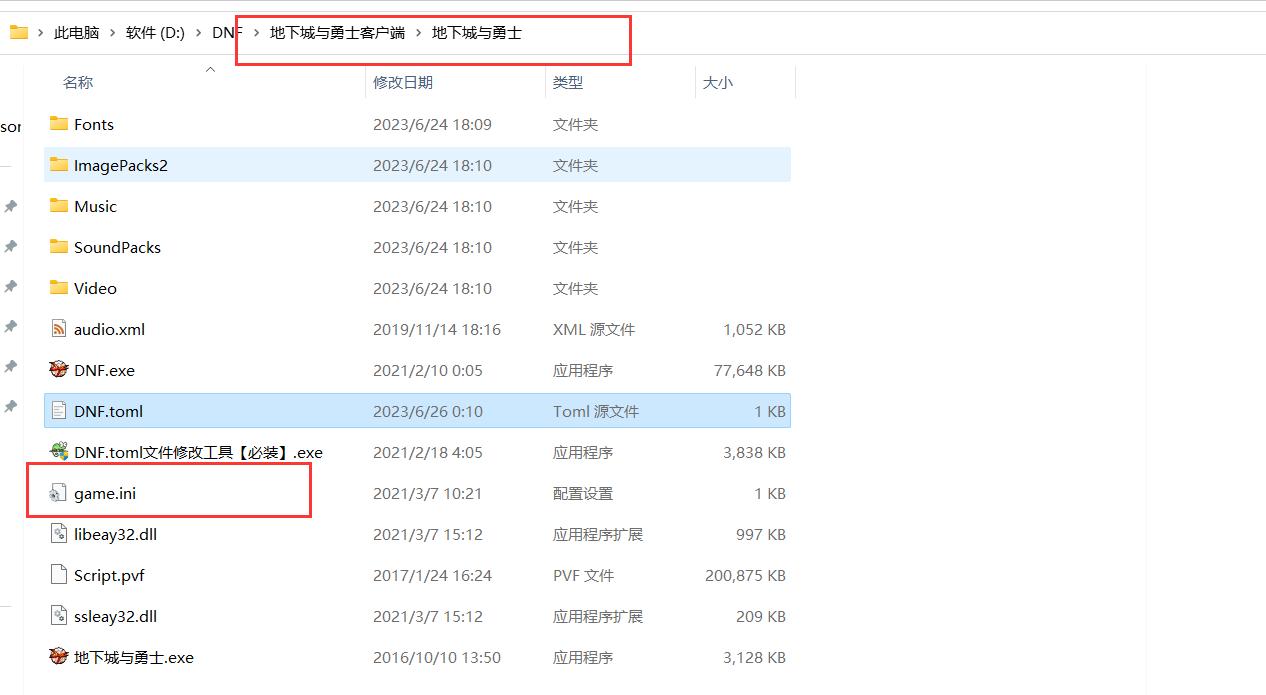Open the Video folder icon
1266x695 pixels.
click(x=58, y=288)
